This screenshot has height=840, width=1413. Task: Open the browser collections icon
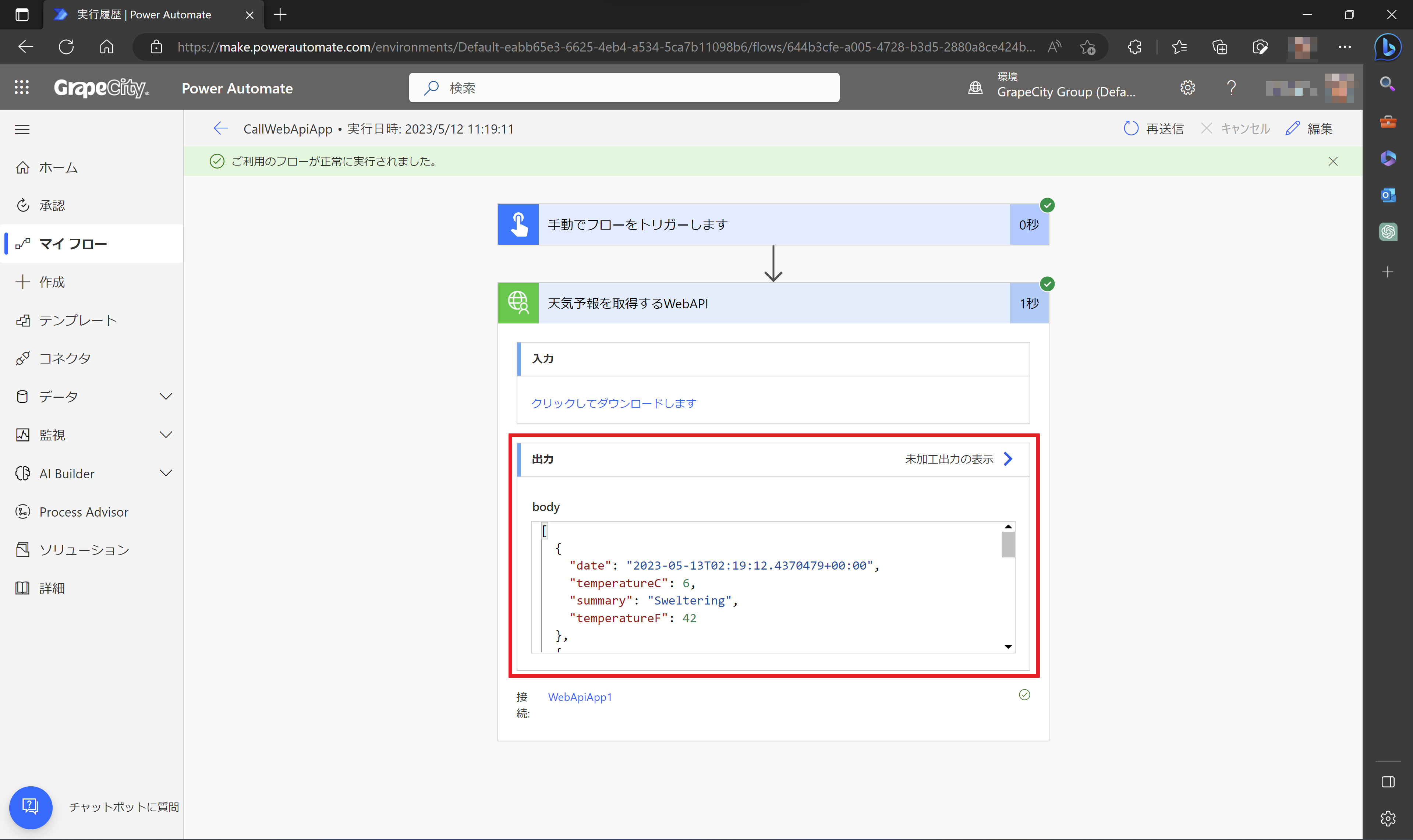tap(1219, 47)
